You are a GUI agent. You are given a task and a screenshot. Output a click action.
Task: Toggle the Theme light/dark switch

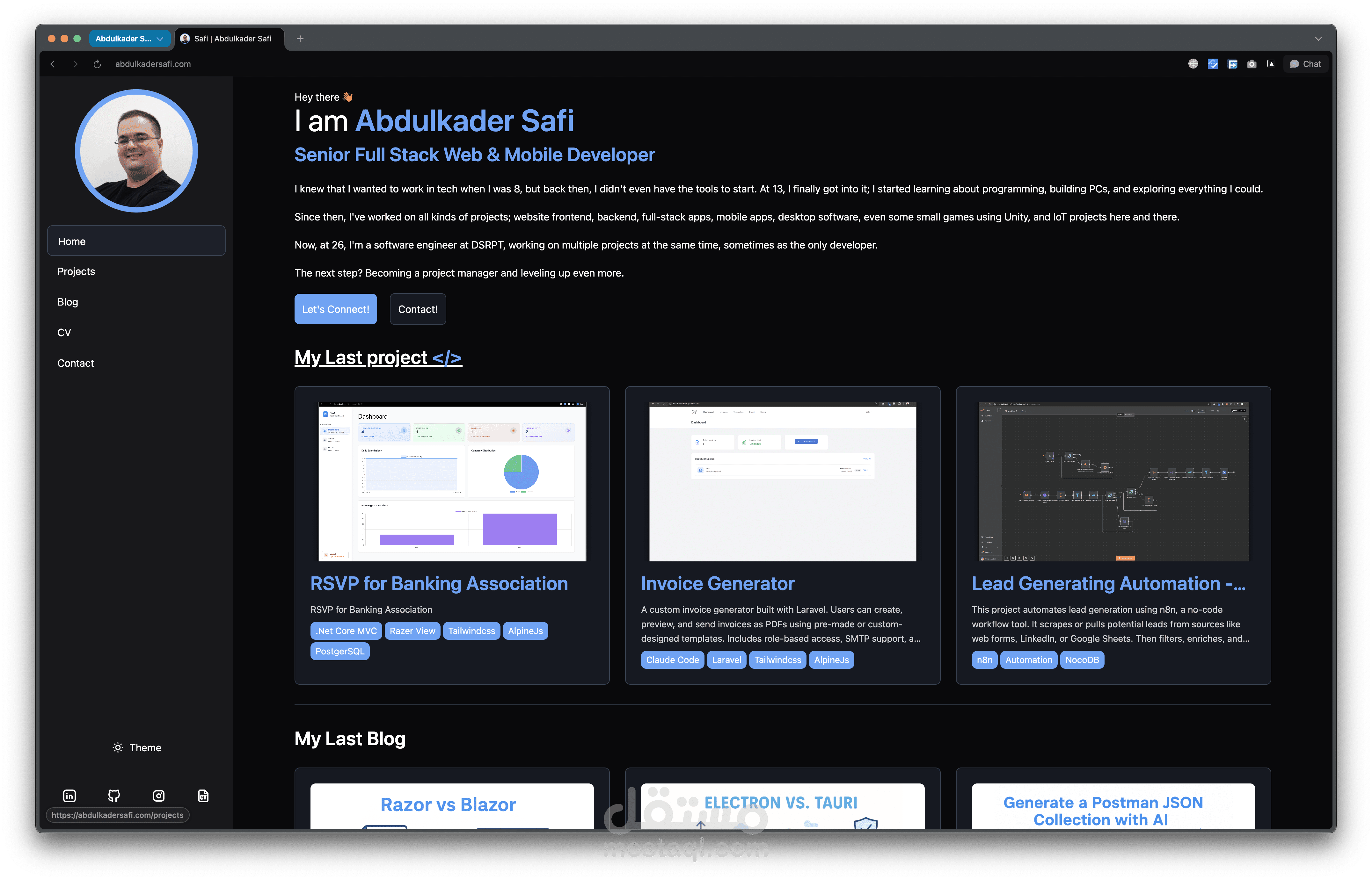137,747
